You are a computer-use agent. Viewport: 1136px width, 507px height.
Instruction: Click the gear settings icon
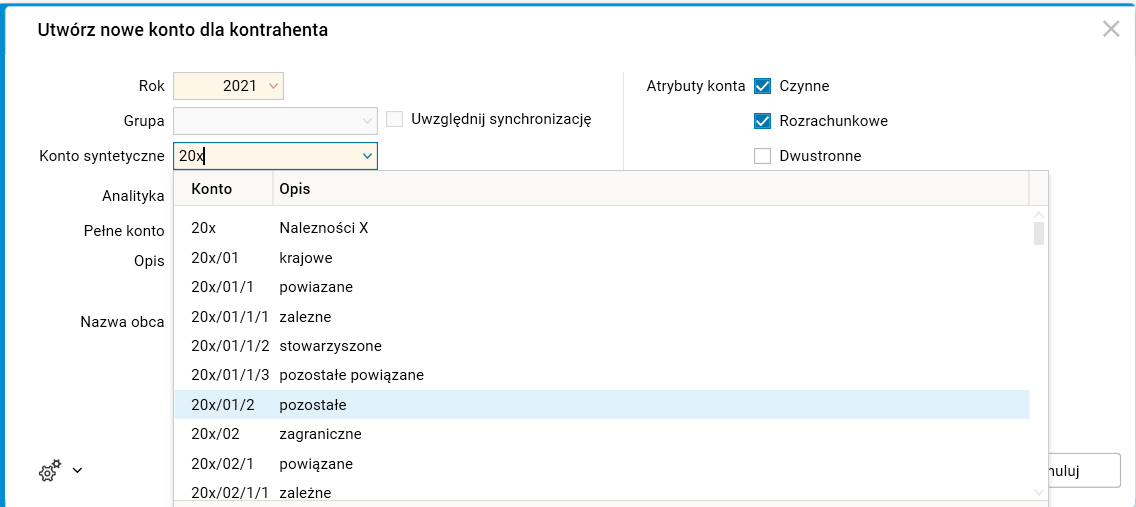pos(50,471)
